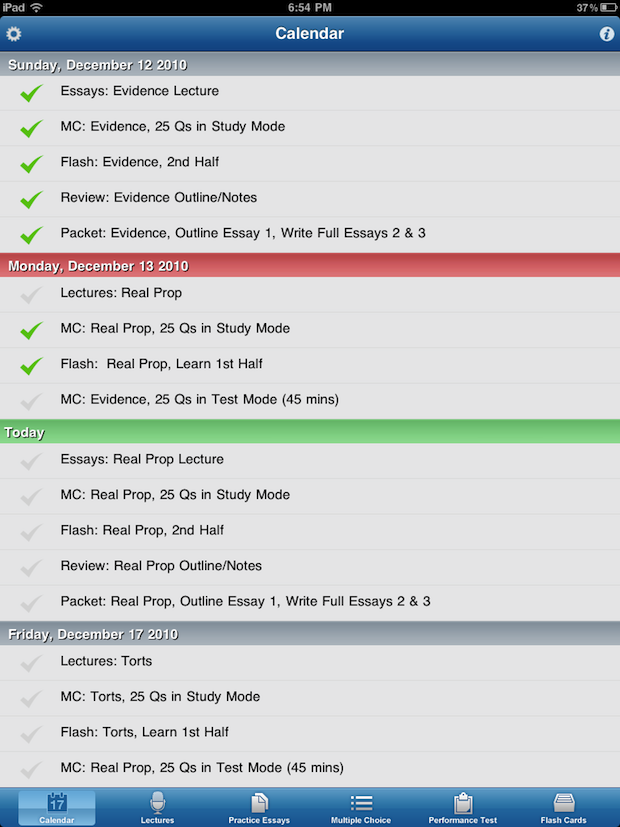
Task: Toggle checkmark for Flash: Evidence, 2nd Half
Action: coord(32,164)
